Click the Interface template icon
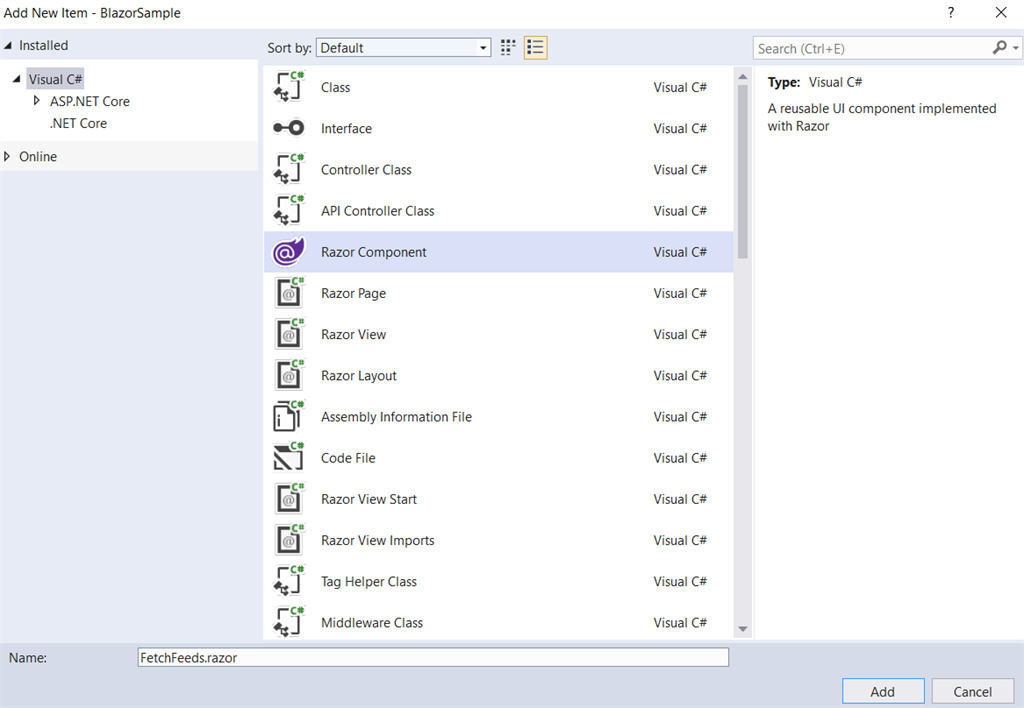The height and width of the screenshot is (708, 1024). point(289,128)
